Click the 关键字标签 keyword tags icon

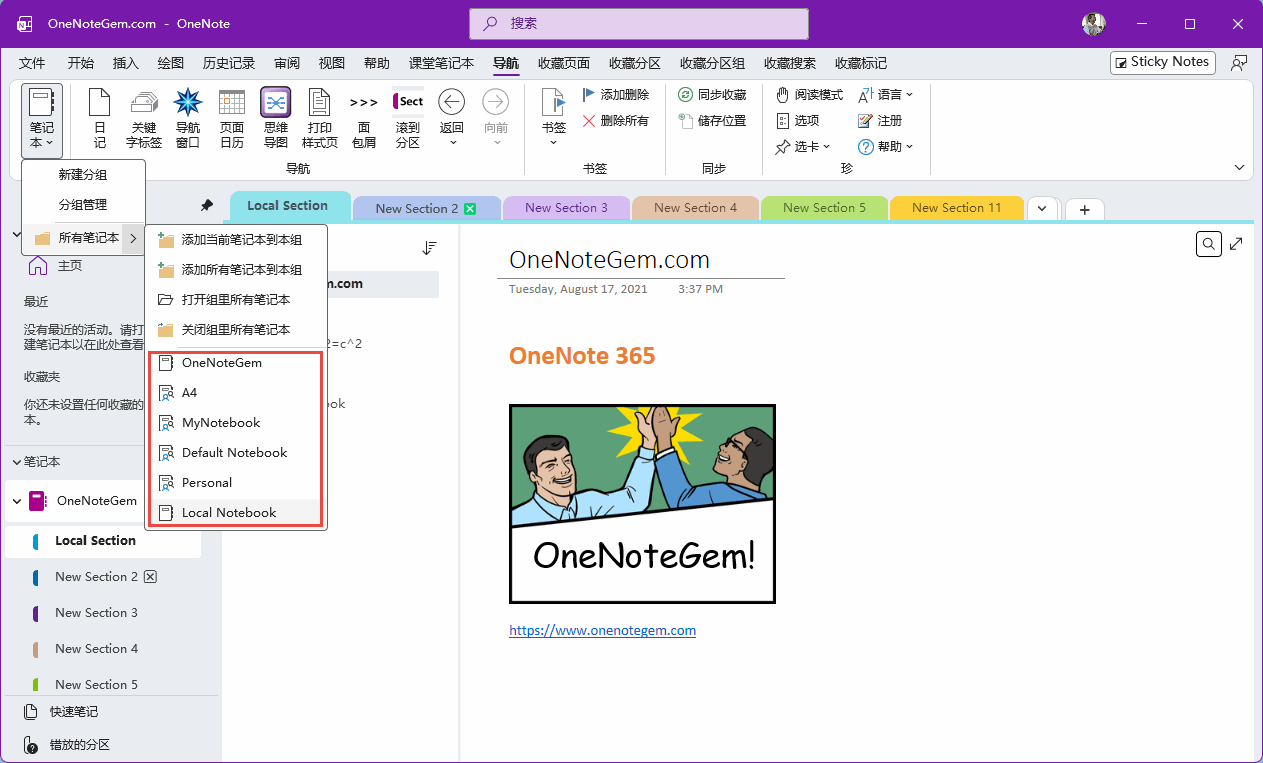click(144, 118)
